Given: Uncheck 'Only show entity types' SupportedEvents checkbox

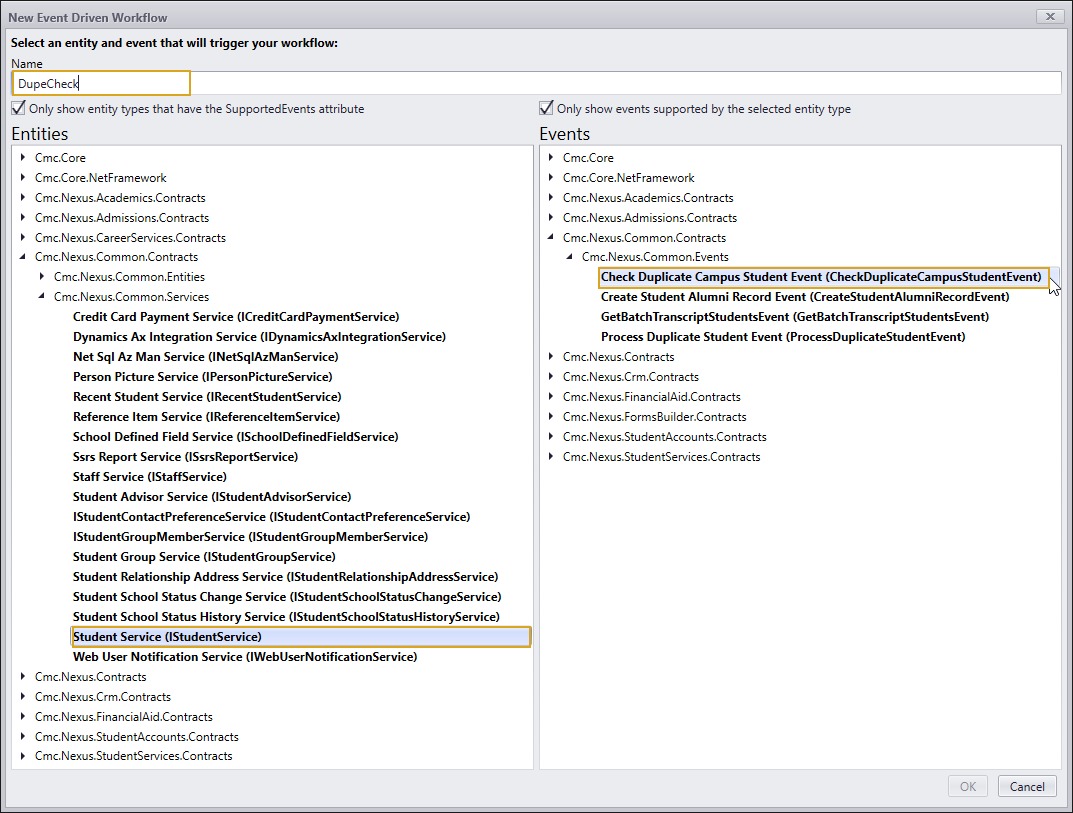Looking at the screenshot, I should click(x=18, y=108).
